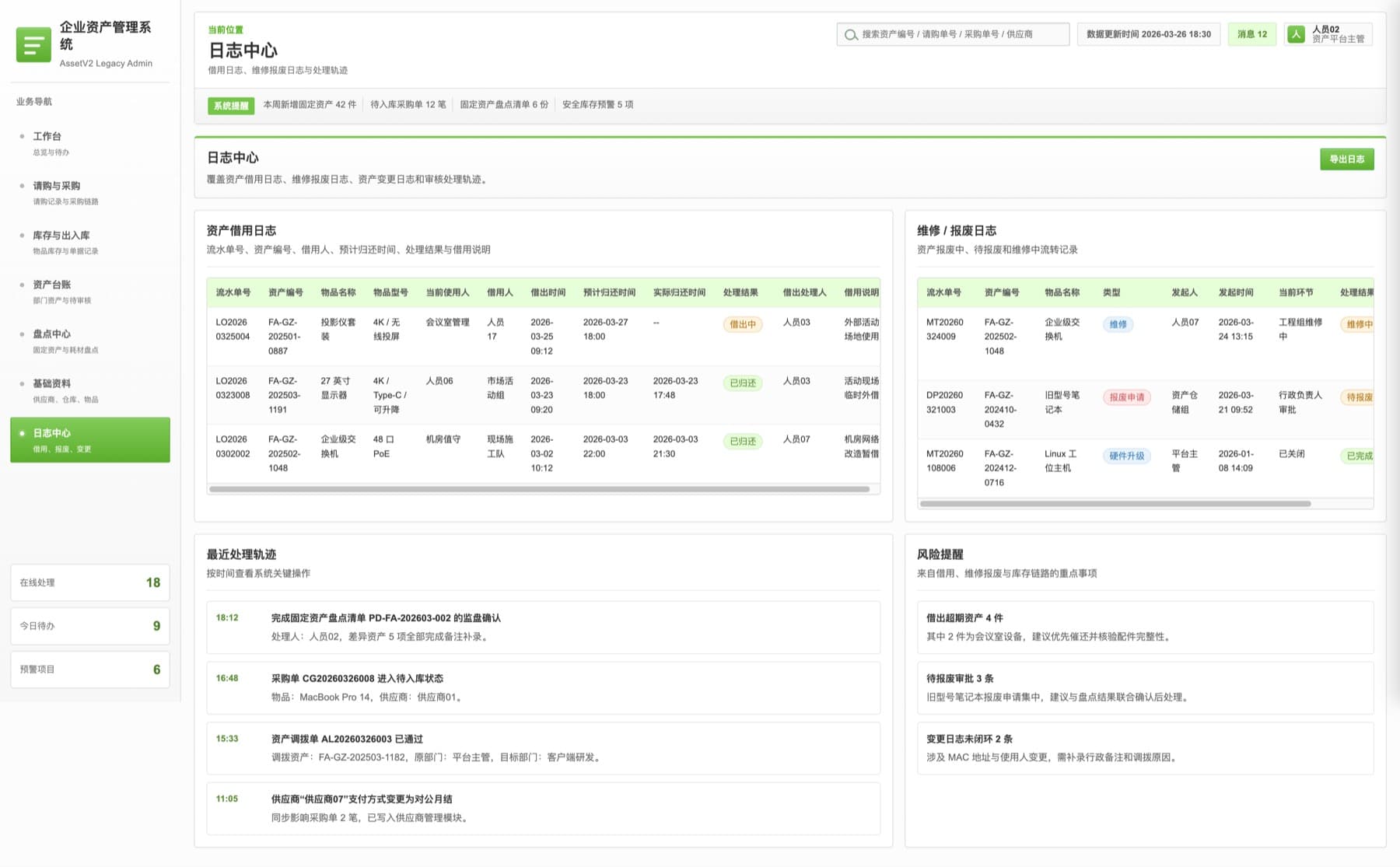Screen dimensions: 1400x867
Task: Open 请购与采购 in the sidebar
Action: click(x=90, y=193)
